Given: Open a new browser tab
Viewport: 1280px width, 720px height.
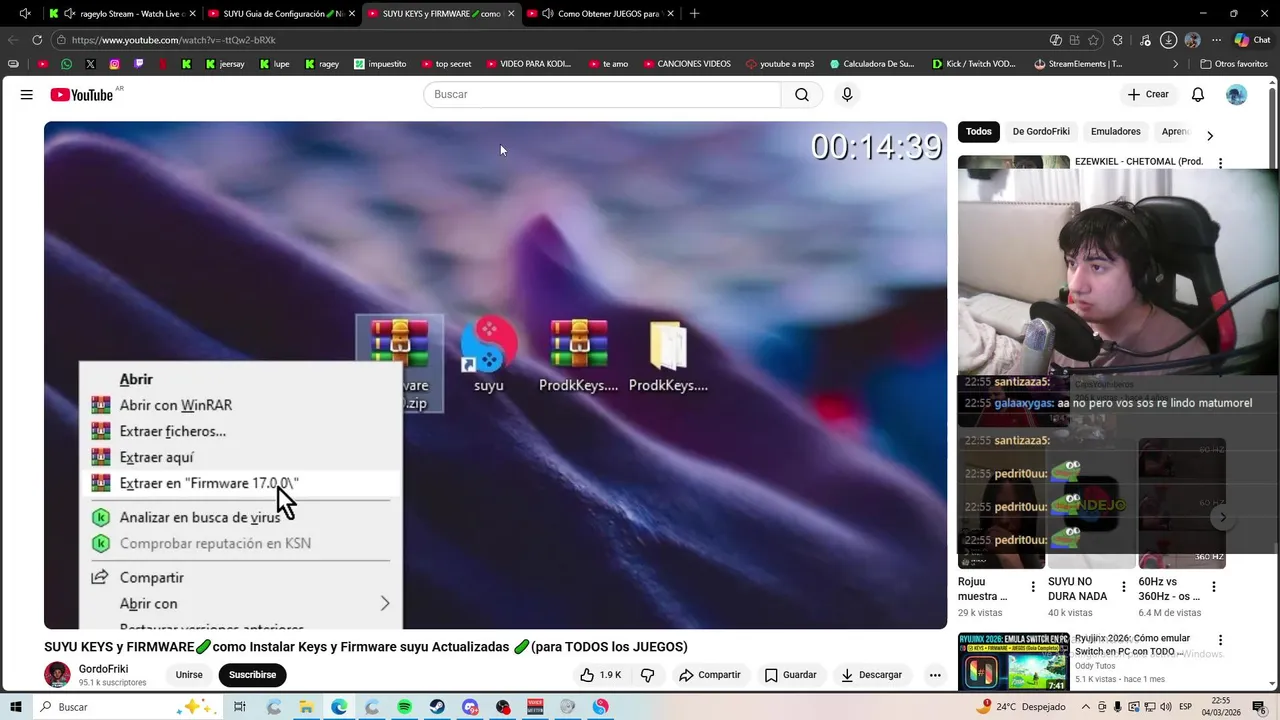Looking at the screenshot, I should (x=695, y=14).
